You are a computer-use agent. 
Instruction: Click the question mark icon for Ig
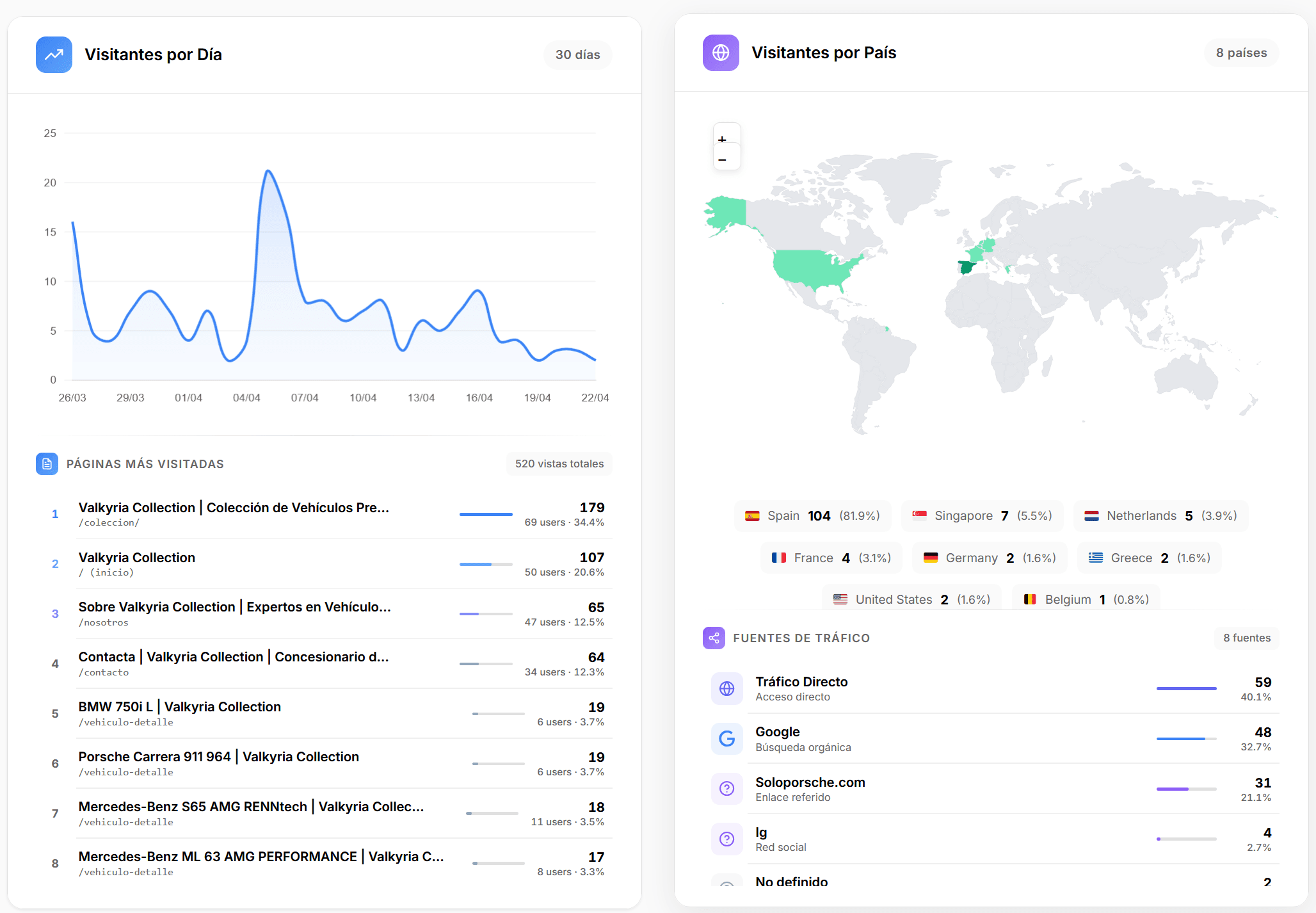coord(727,839)
